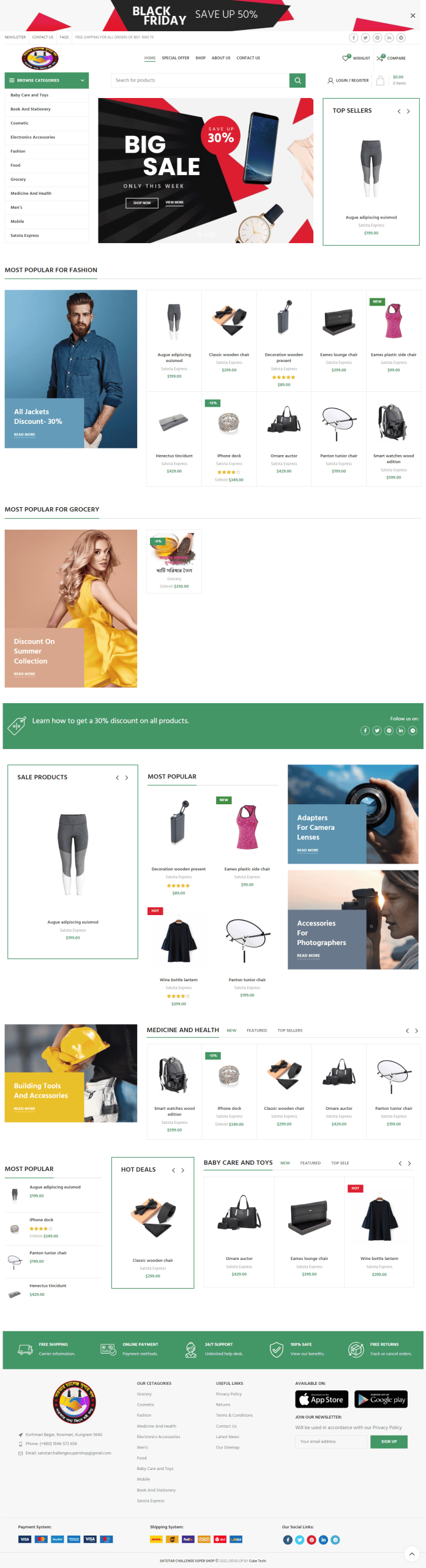Click the App Store download badge
Screen dimensions: 426x1568
(322, 1399)
